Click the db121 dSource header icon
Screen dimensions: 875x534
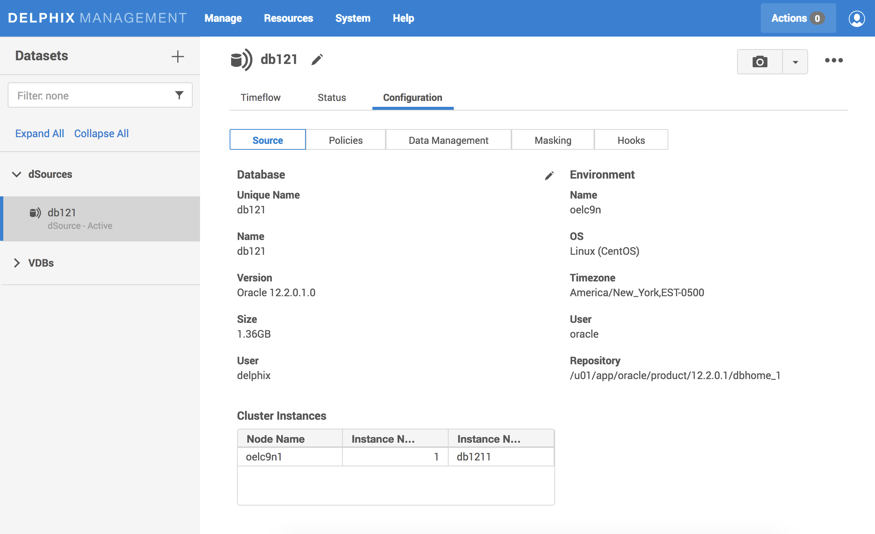tap(241, 60)
